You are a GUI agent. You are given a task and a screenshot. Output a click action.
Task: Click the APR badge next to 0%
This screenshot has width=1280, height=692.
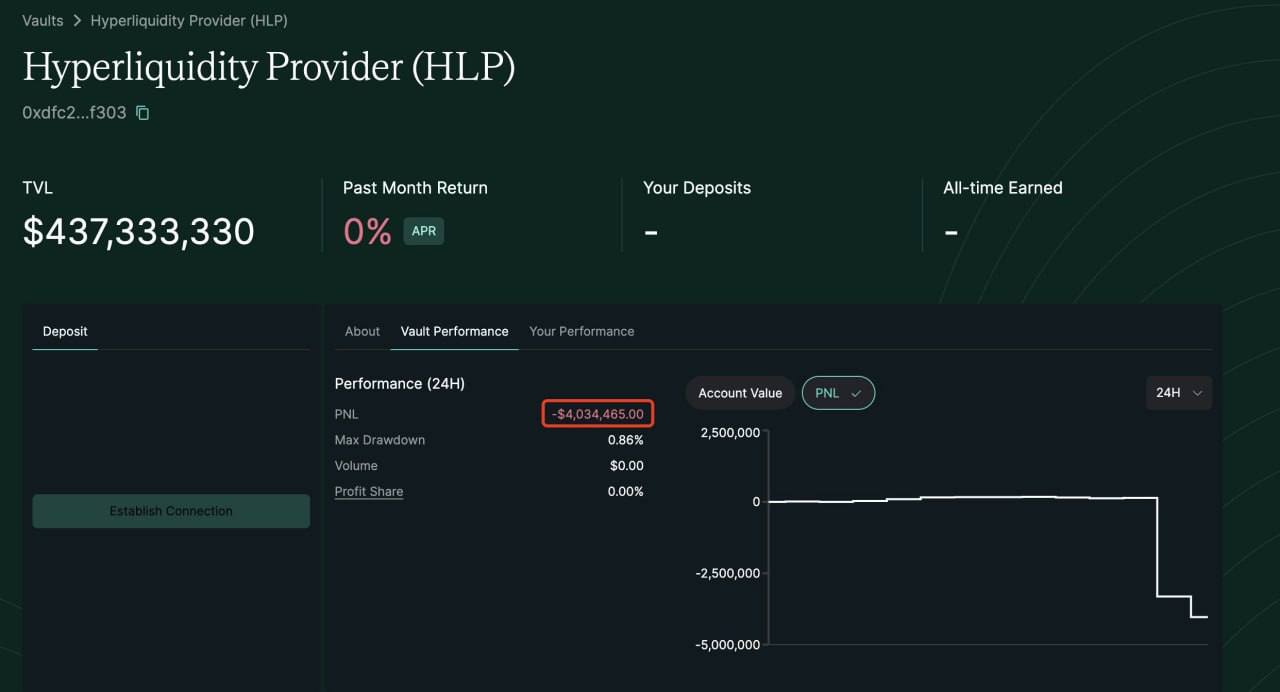point(424,231)
